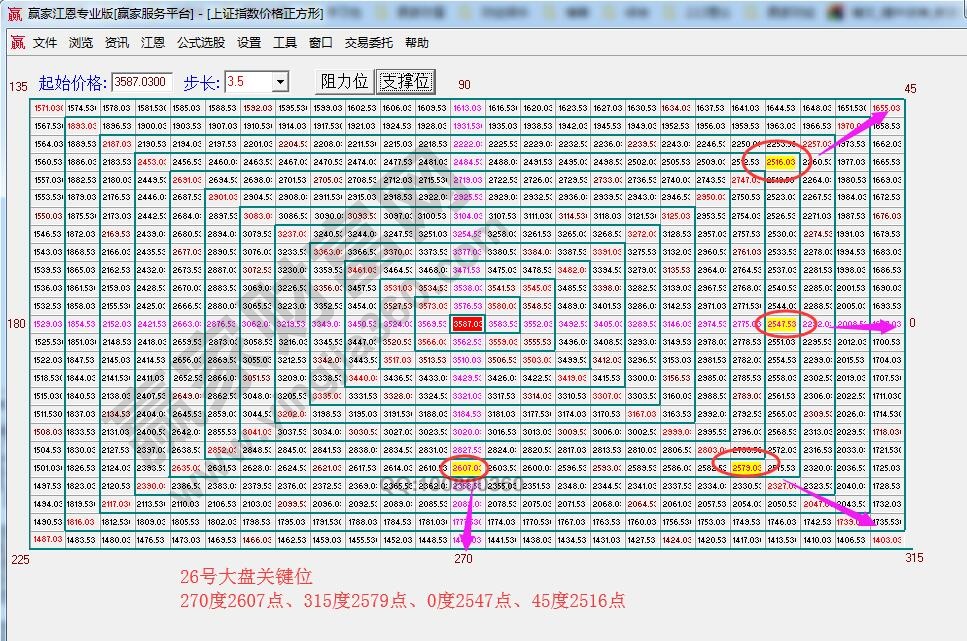967x641 pixels.
Task: Click the red 赢 logo beside the 文件 menu
Action: [16, 42]
